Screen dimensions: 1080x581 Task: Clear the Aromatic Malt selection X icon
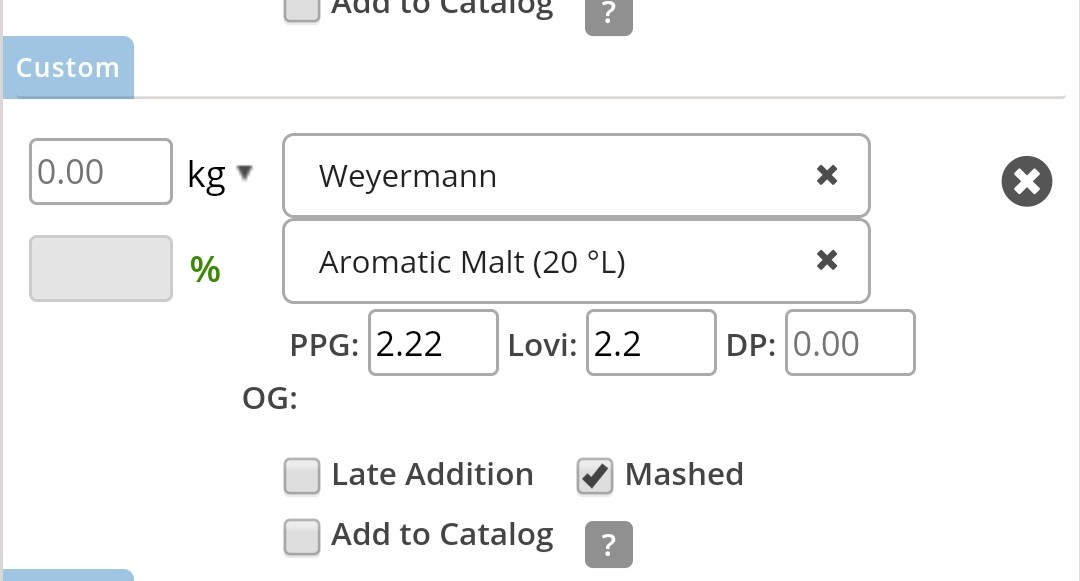click(827, 260)
